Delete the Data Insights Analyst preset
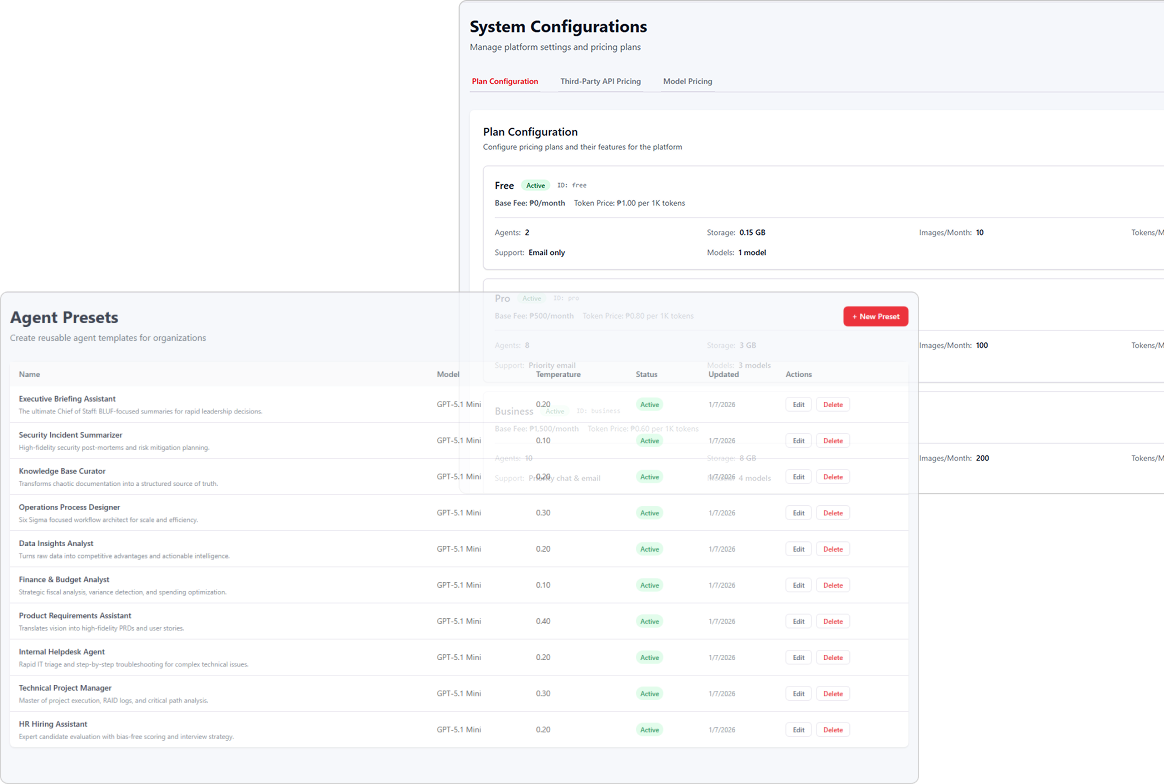This screenshot has height=784, width=1164. pyautogui.click(x=833, y=549)
